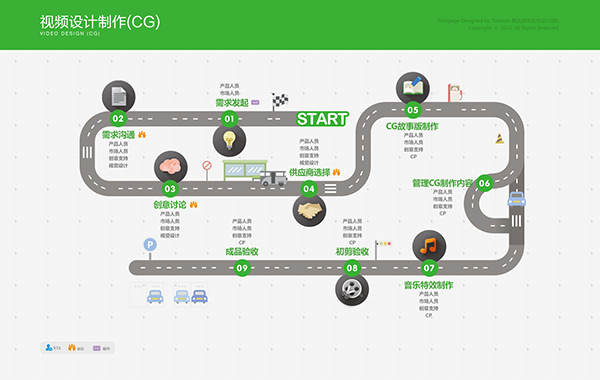Screen dimensions: 600x380
Task: Click the handshake icon under step 04
Action: [309, 210]
